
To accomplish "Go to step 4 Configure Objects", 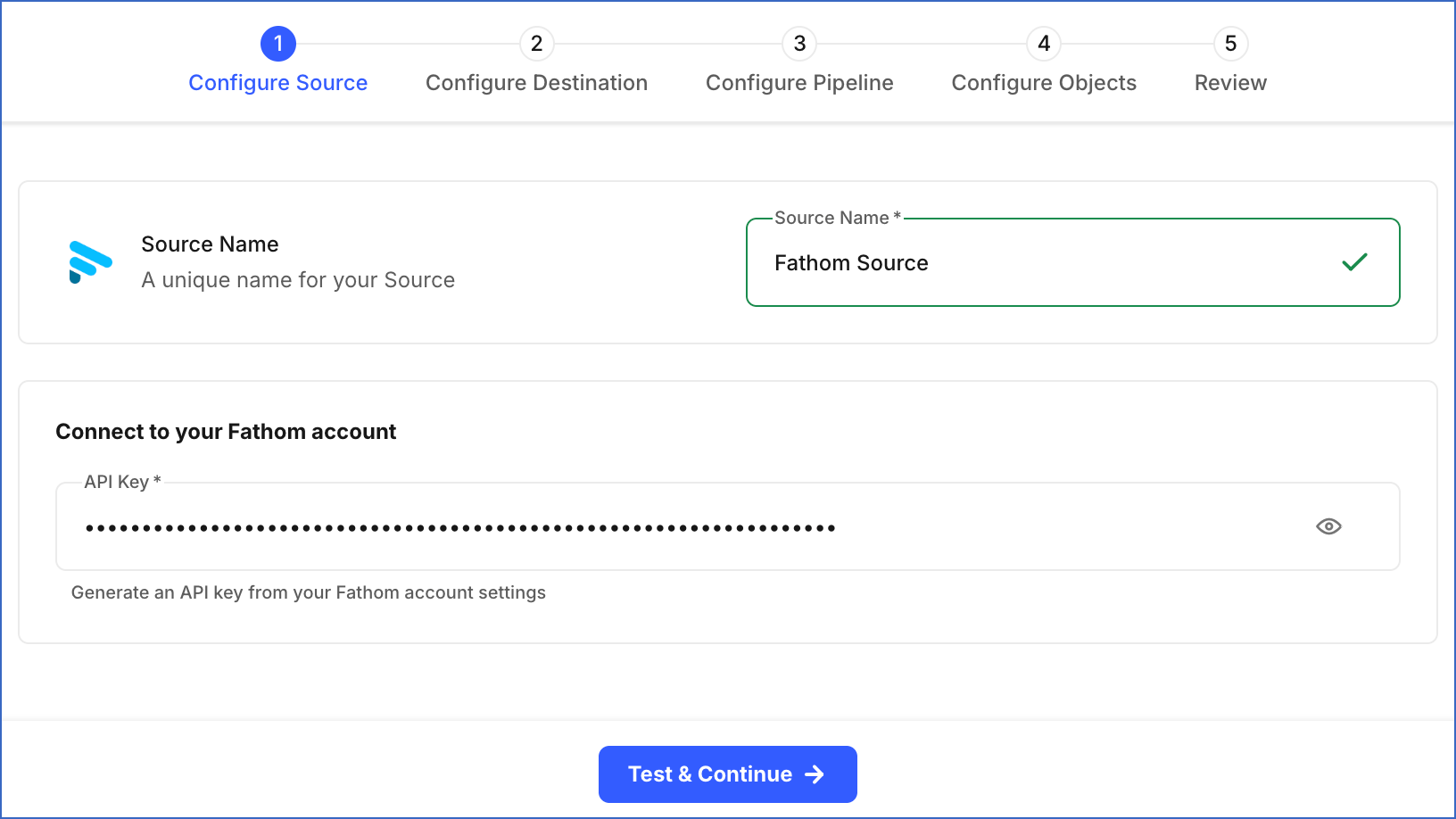I will [x=1044, y=61].
